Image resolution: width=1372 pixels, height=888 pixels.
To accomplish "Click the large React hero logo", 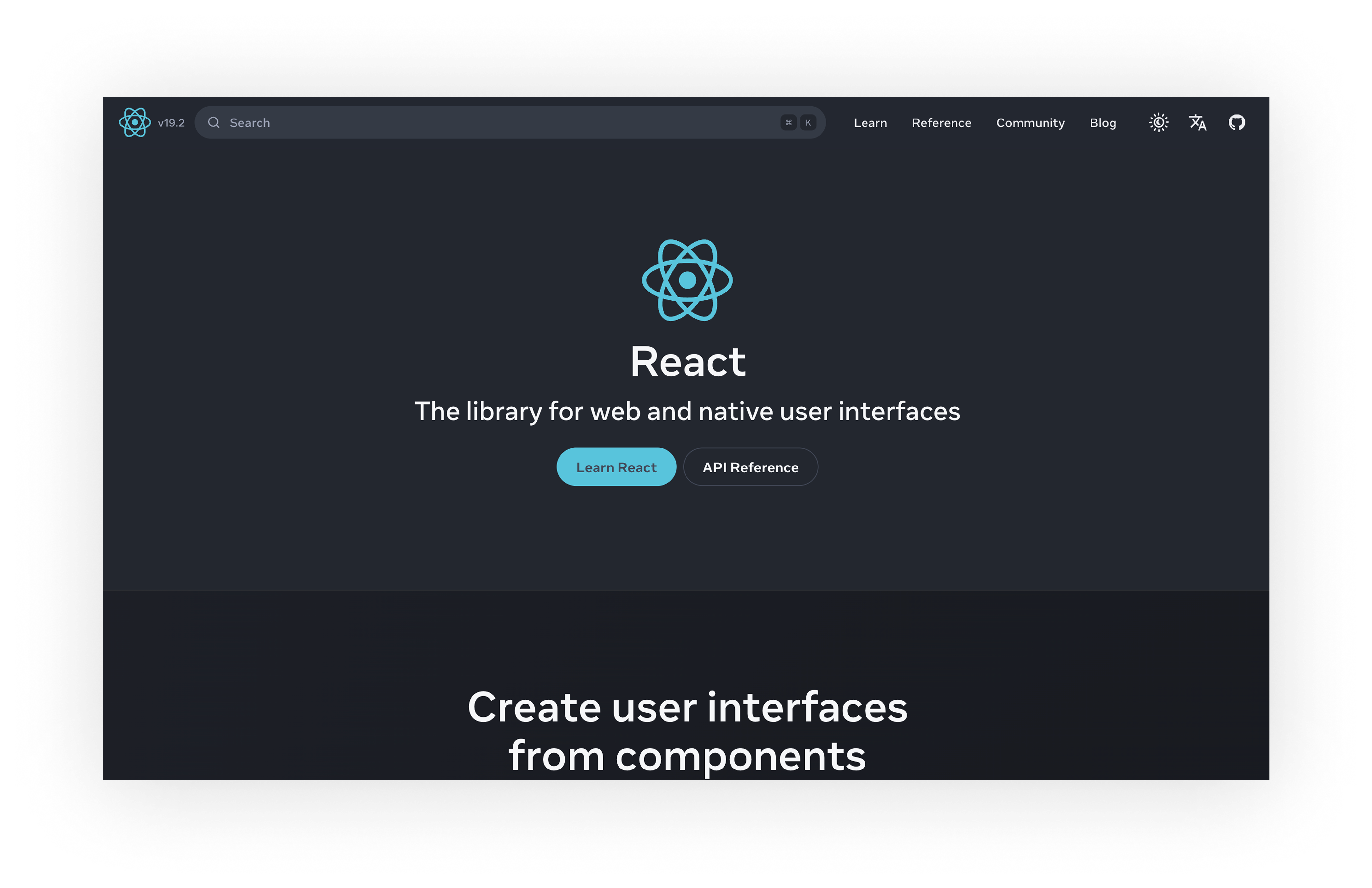I will click(687, 280).
